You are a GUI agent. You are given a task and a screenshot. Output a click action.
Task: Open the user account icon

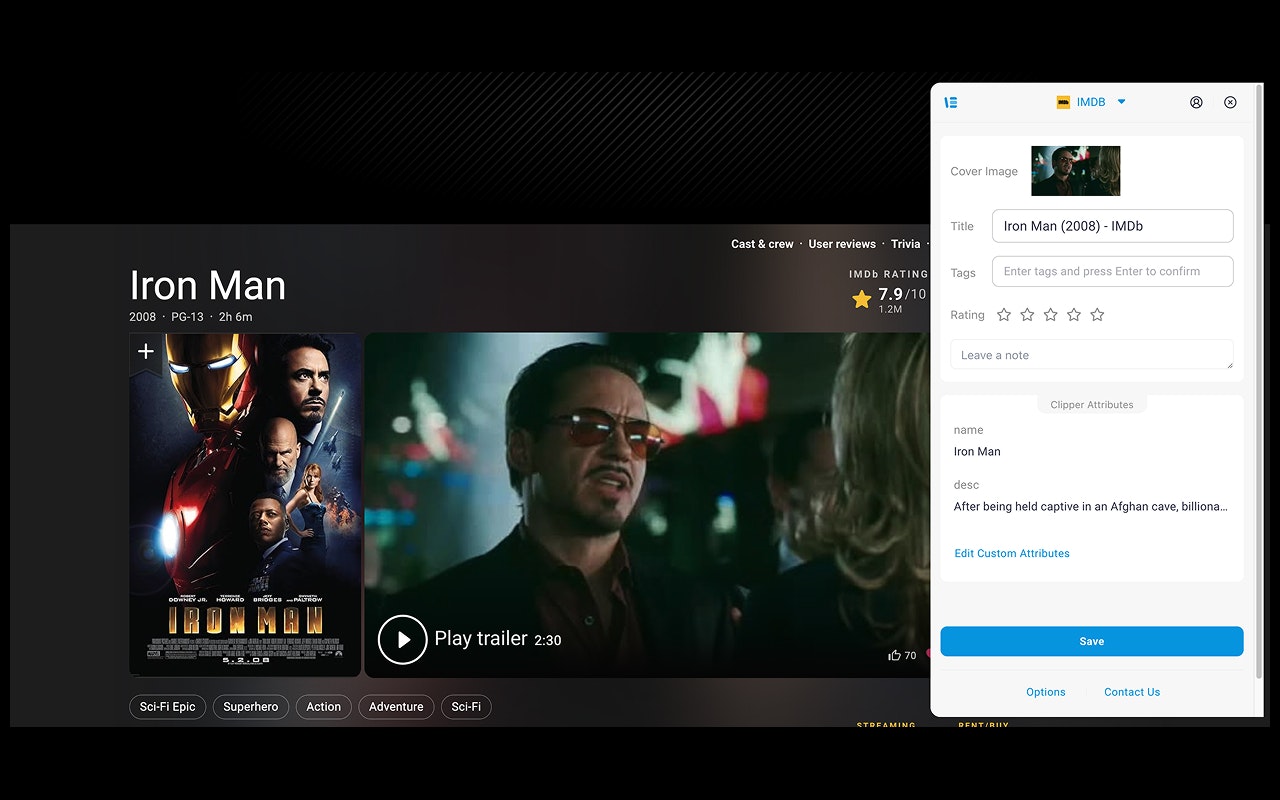1196,102
